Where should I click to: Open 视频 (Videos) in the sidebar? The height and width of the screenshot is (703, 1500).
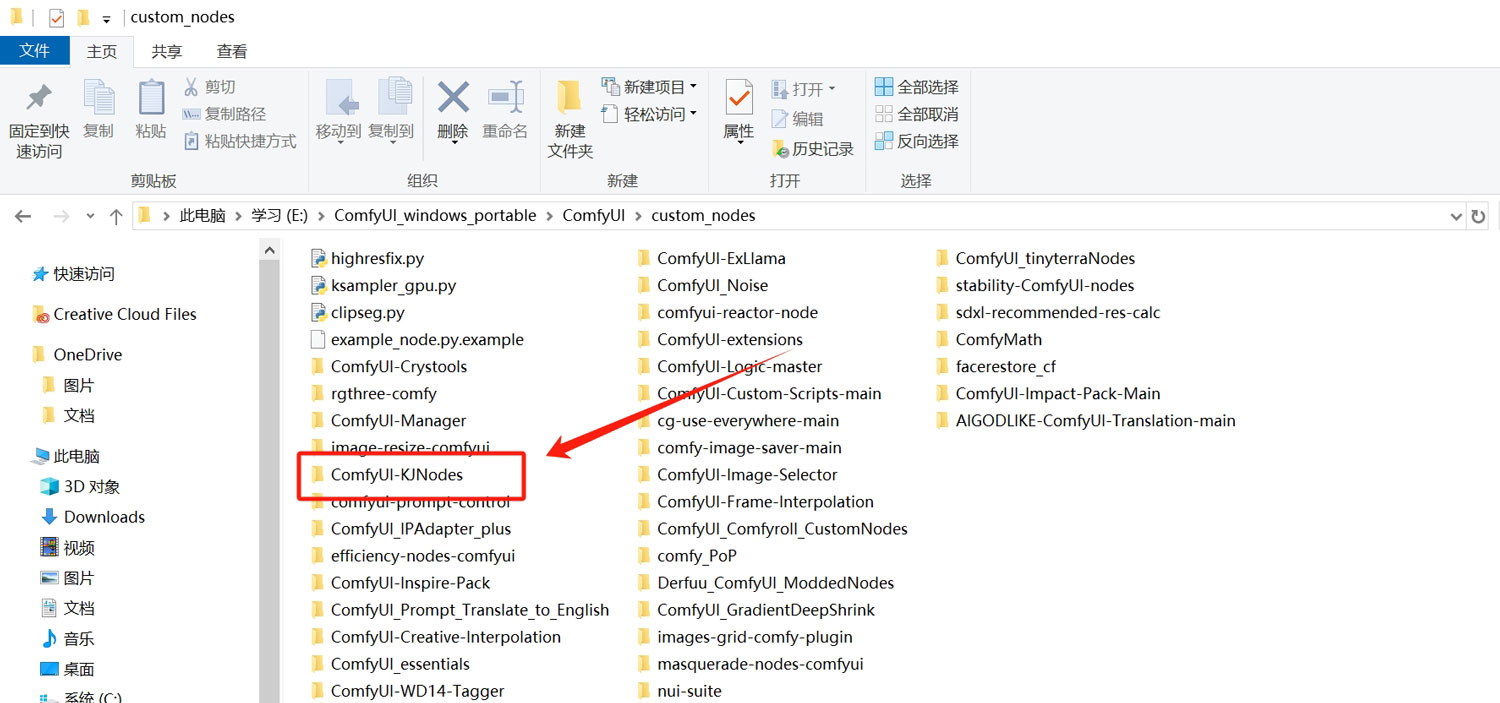pos(68,548)
